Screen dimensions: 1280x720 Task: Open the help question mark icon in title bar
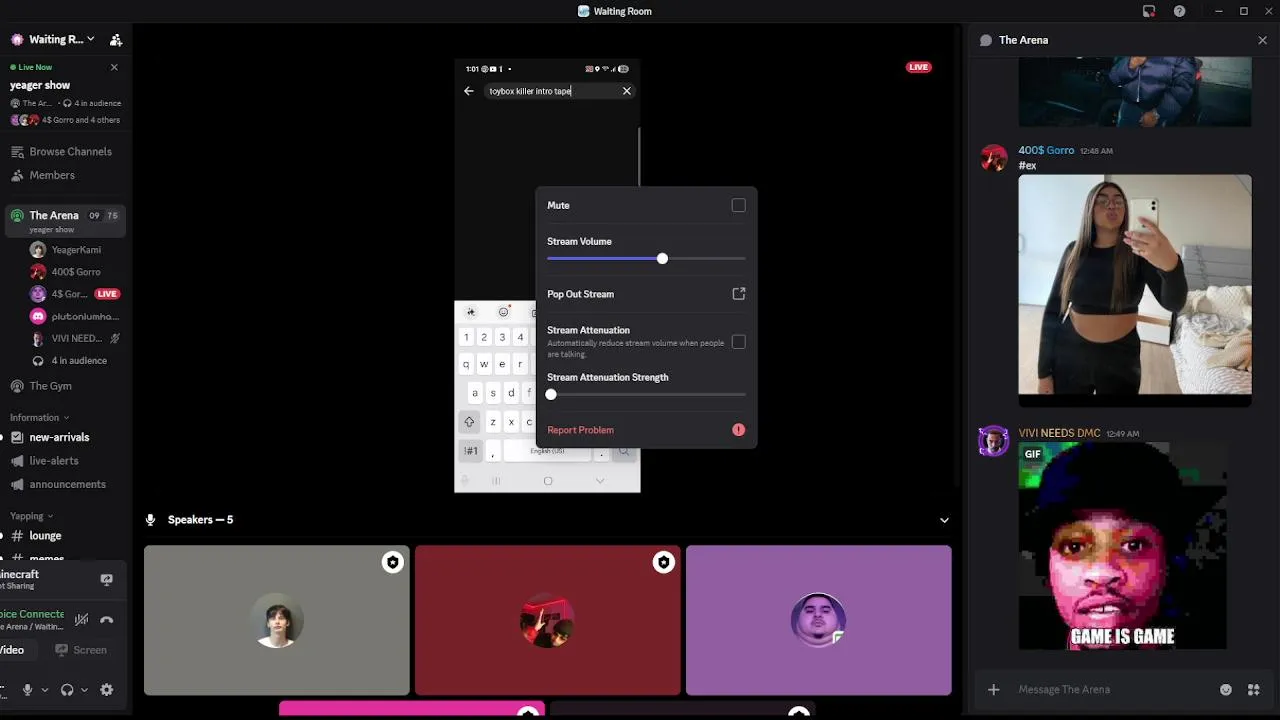click(x=1179, y=11)
